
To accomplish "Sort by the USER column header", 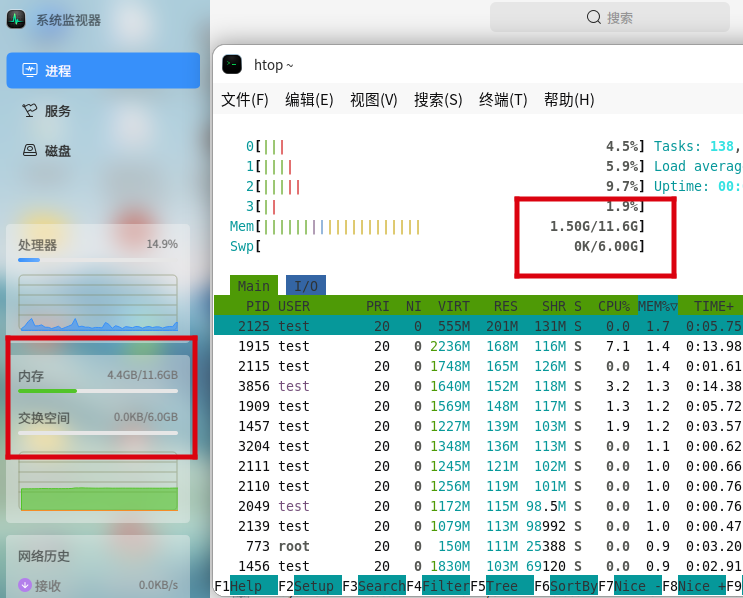I will pos(294,306).
